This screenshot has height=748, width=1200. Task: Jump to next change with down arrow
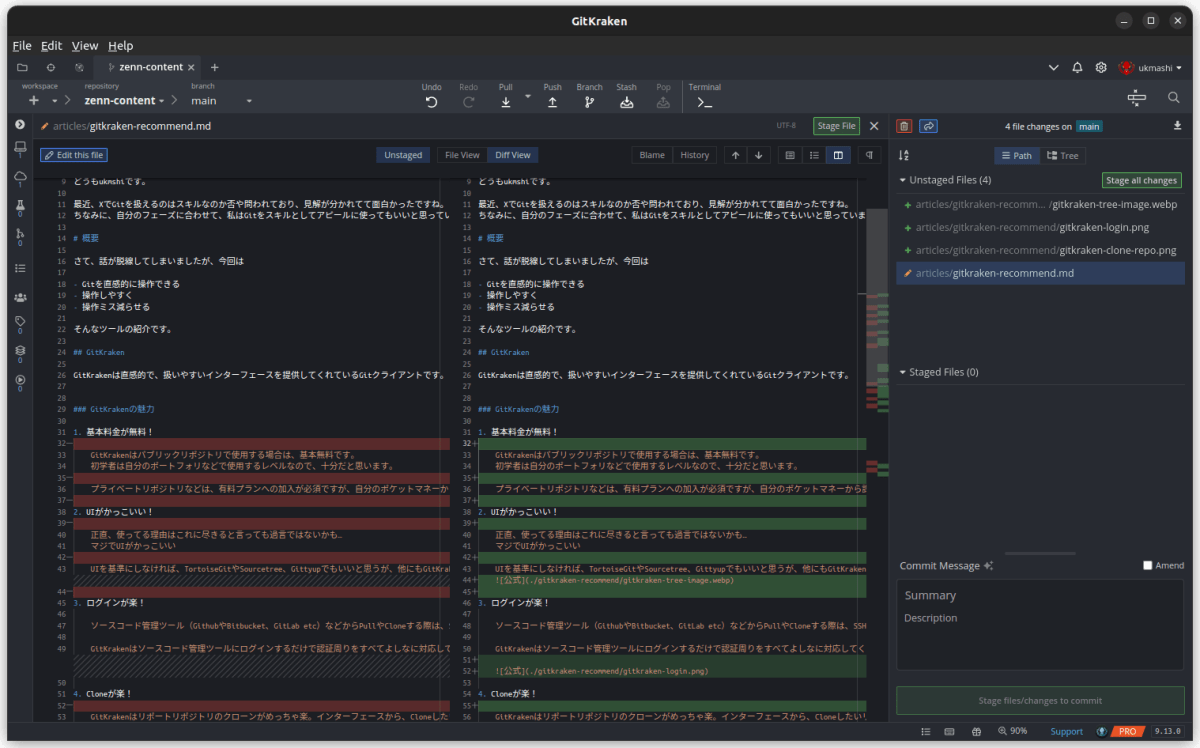759,155
